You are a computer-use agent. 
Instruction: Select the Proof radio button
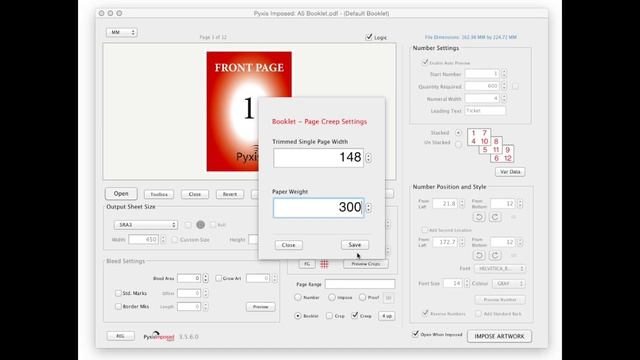[362, 298]
